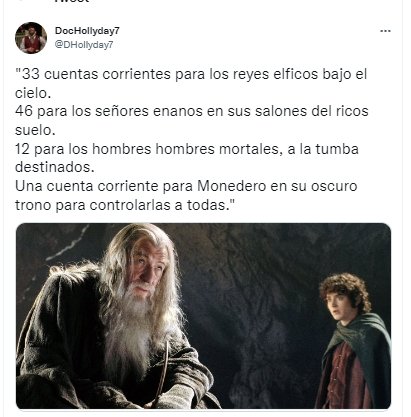Screen dimensions: 411x417
Task: Click the grey-bearded wizard's face in the photo
Action: point(149,267)
